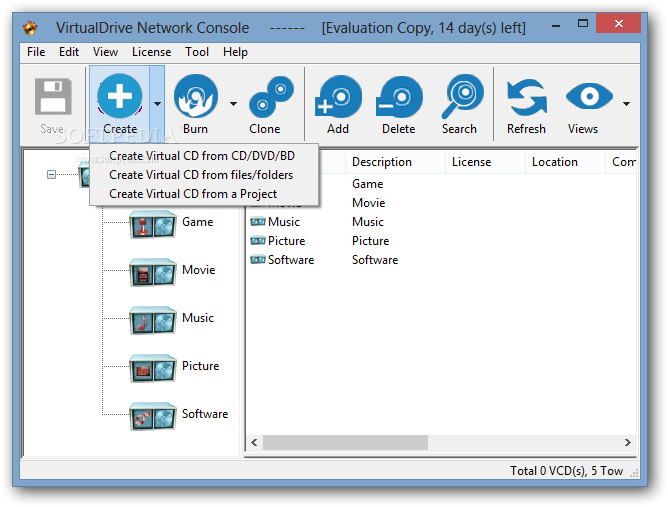Select the Software tree label
Screen dimensions: 668x507
click(205, 414)
